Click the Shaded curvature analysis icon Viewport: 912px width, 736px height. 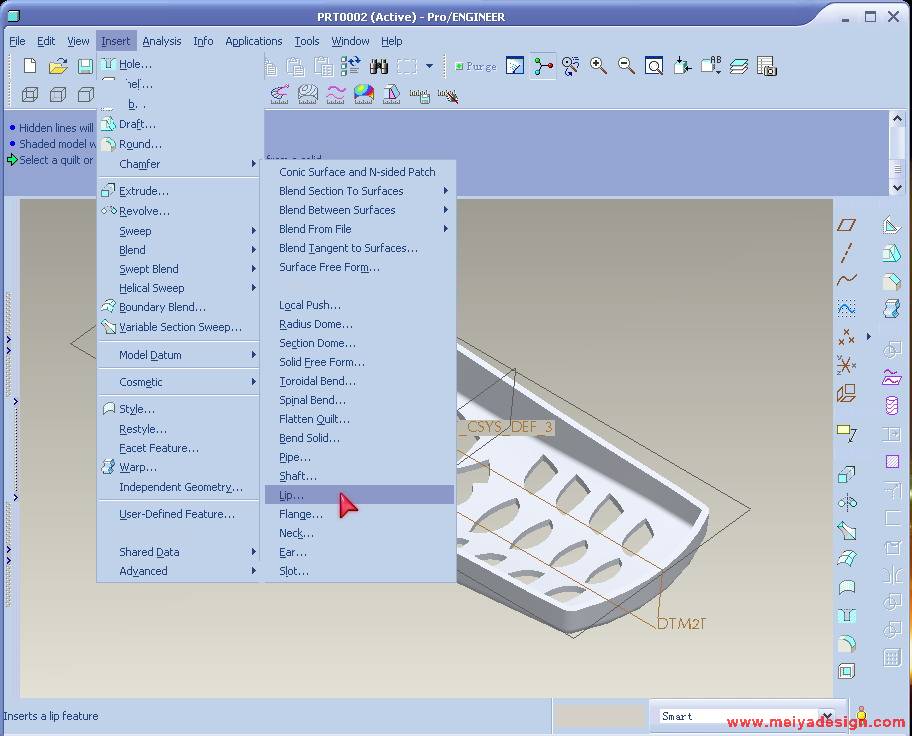click(x=364, y=94)
